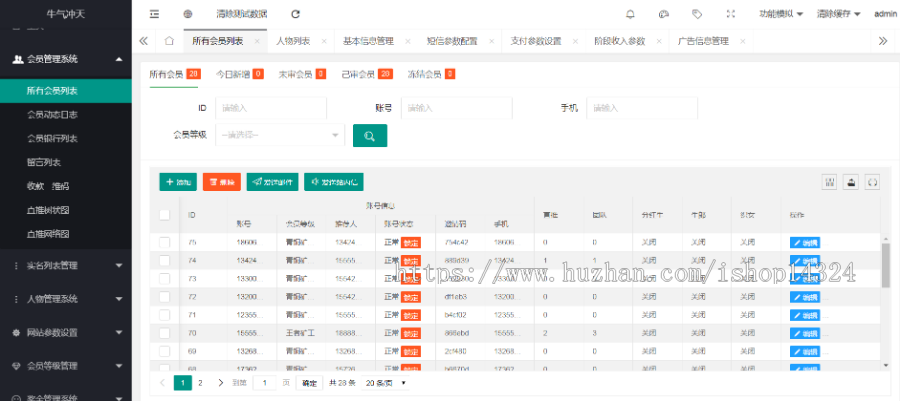Click the tag note icon in header
This screenshot has height=401, width=900.
tap(697, 14)
